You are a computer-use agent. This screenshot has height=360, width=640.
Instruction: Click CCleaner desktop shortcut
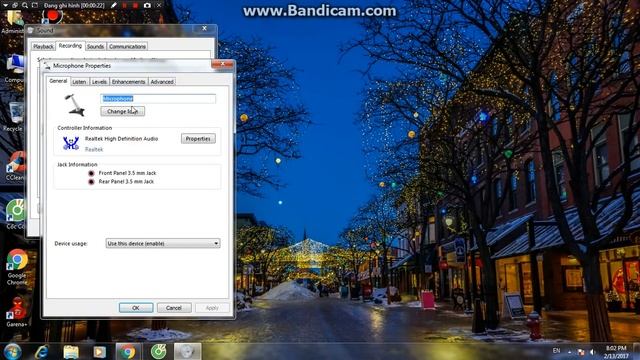point(16,166)
